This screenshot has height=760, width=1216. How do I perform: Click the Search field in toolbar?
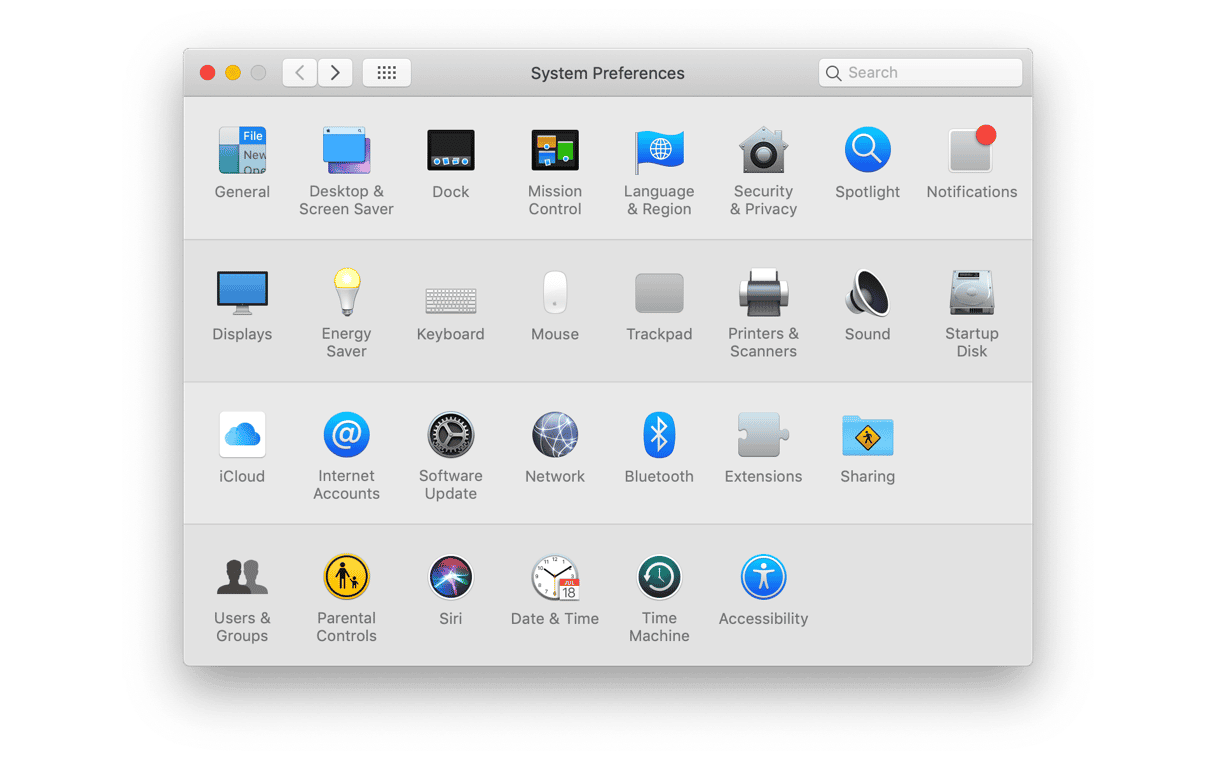point(920,73)
